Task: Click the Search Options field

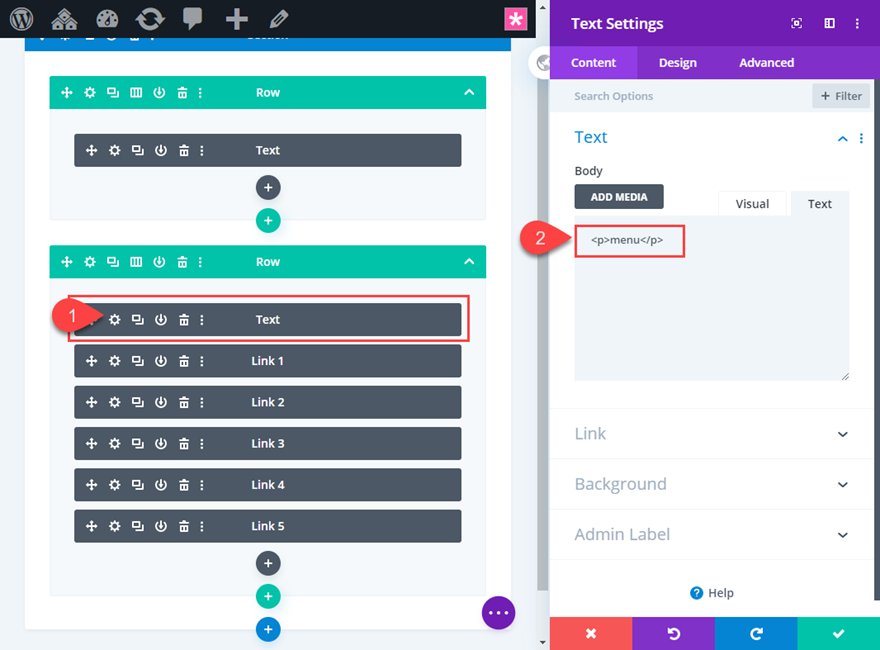Action: click(x=681, y=96)
